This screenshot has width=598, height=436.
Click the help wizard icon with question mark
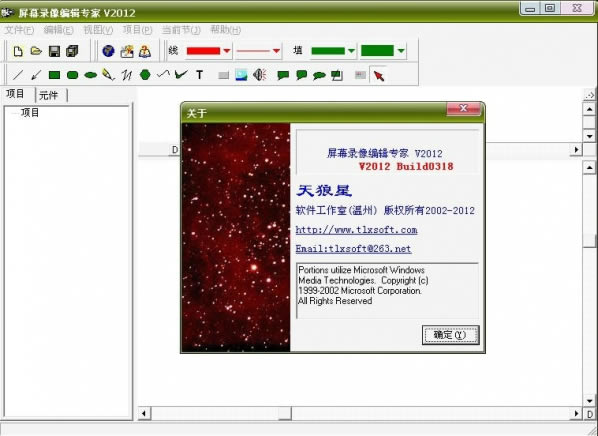point(145,51)
